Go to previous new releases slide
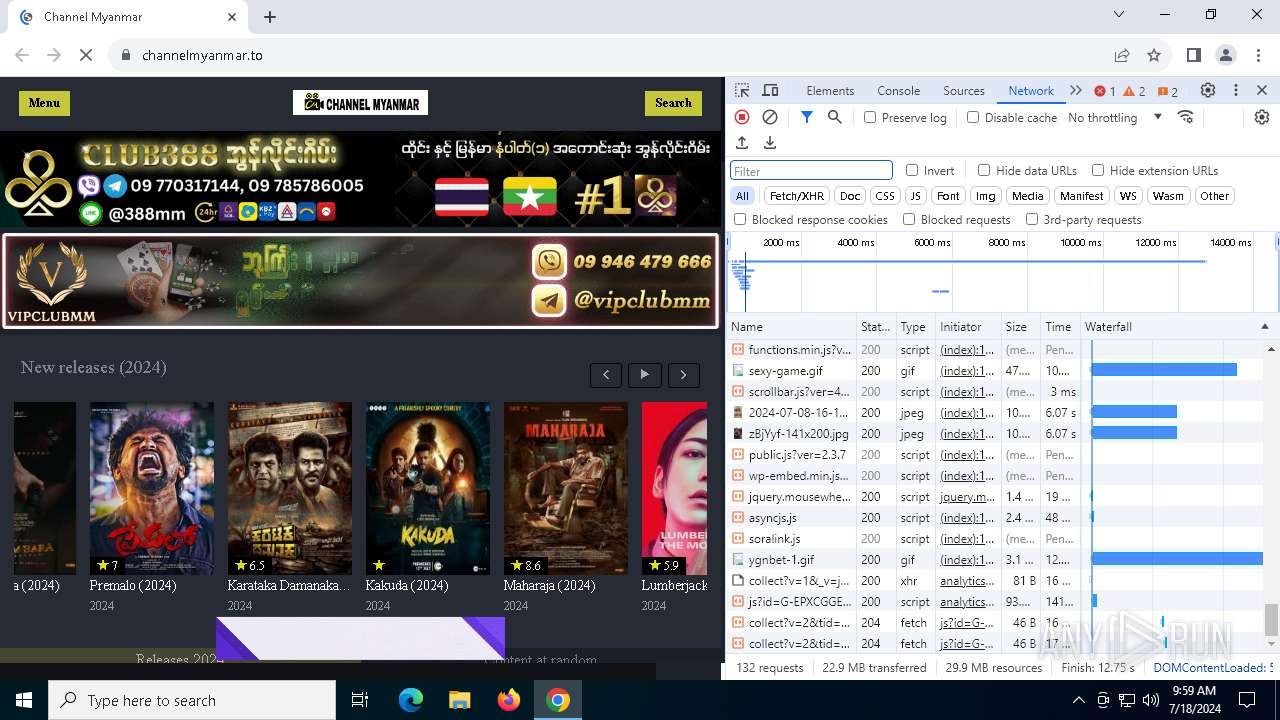Screen dimensions: 1280x720 coord(606,375)
